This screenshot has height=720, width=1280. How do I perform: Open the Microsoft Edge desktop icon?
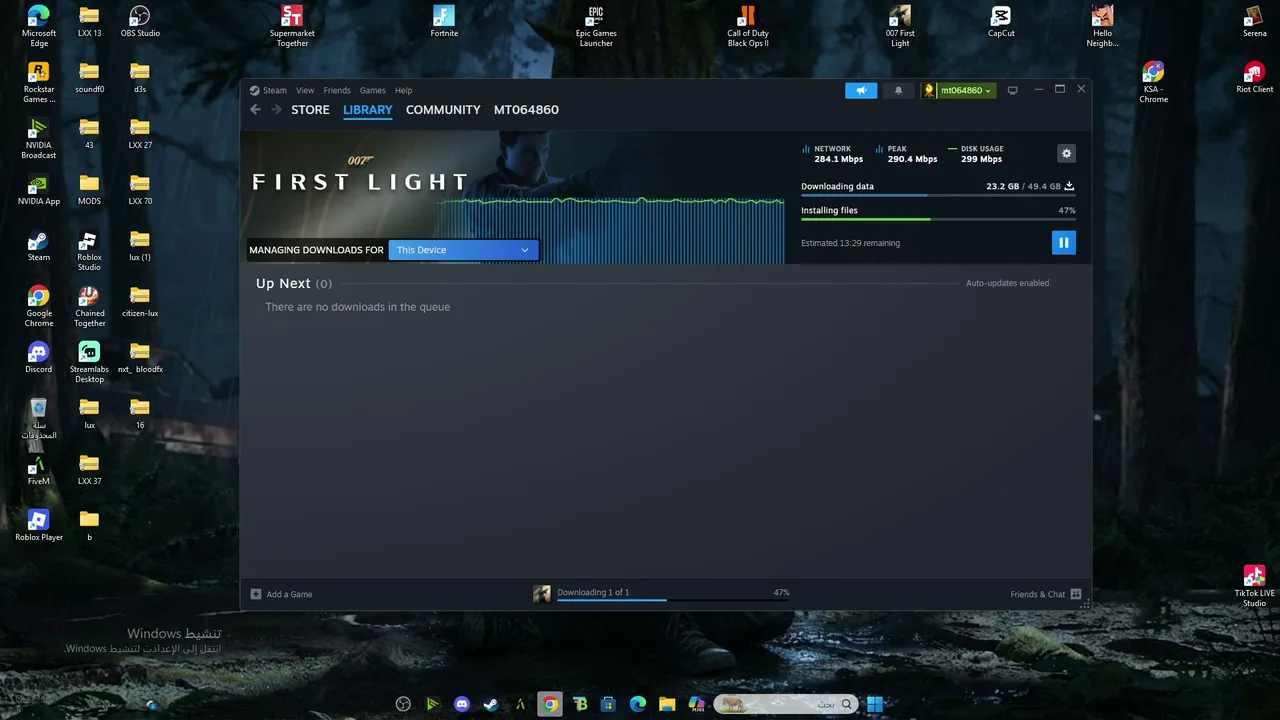click(38, 26)
